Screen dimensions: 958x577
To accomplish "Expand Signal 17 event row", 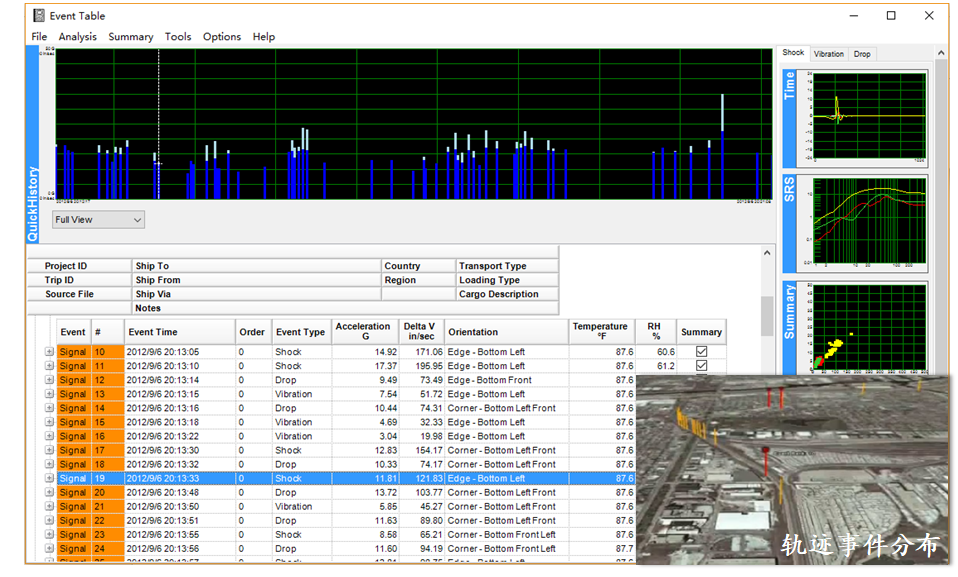I will [x=49, y=450].
